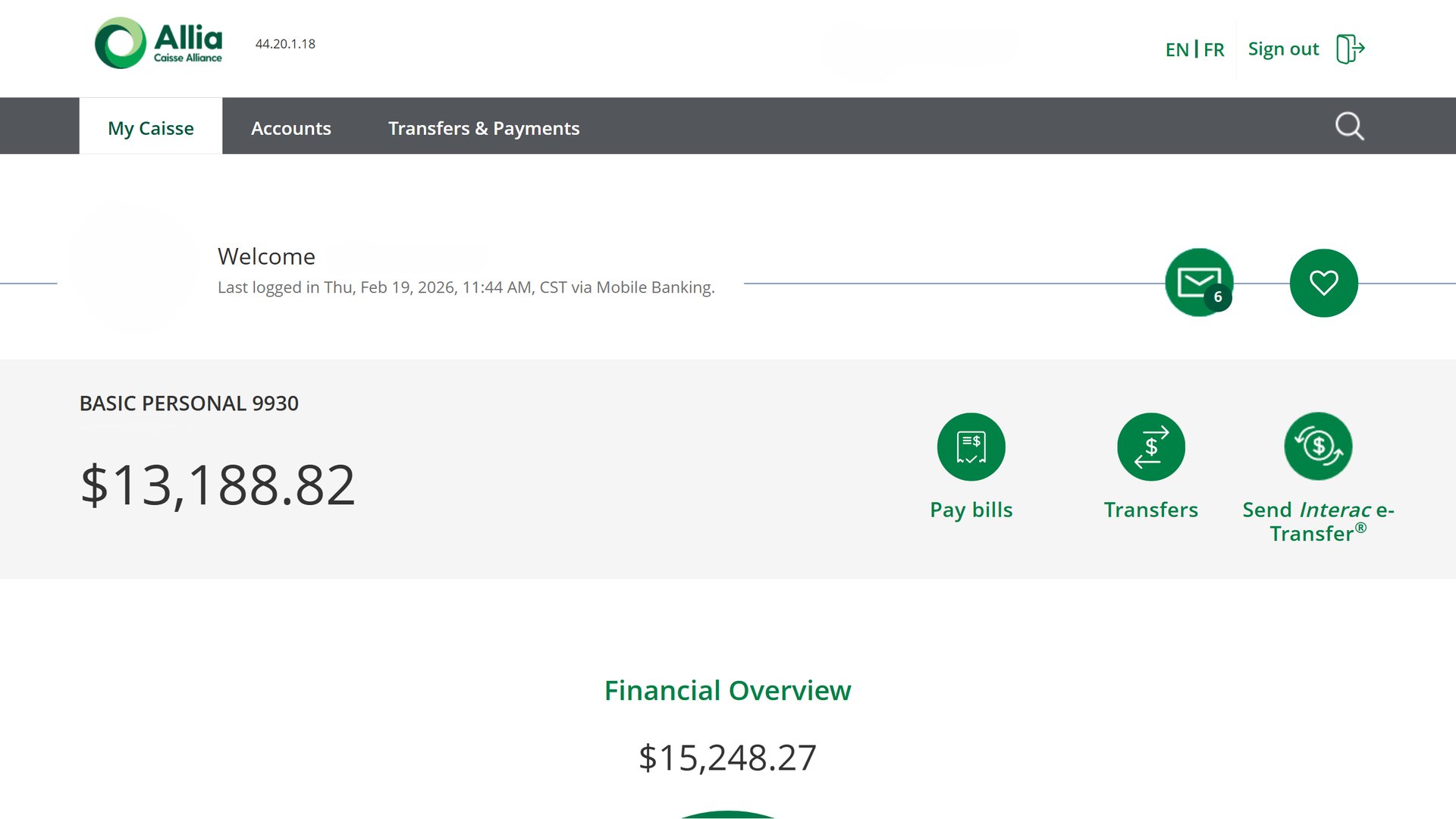This screenshot has height=819, width=1456.
Task: Open the Accounts menu
Action: click(291, 128)
